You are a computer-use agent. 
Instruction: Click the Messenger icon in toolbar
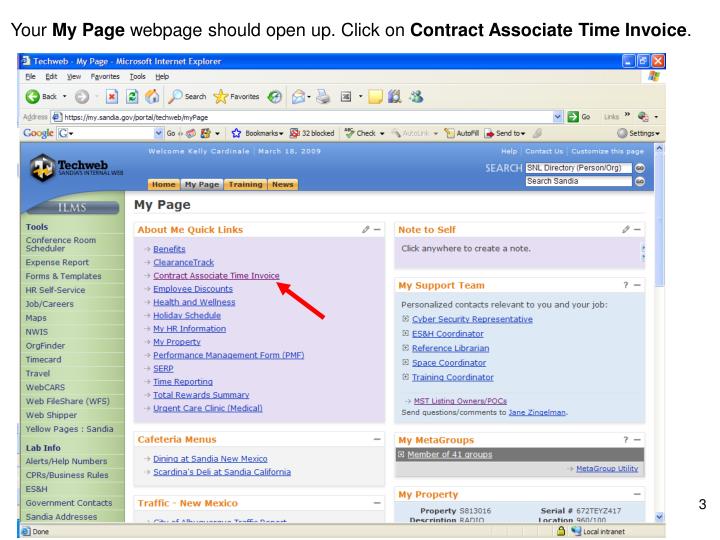(416, 96)
